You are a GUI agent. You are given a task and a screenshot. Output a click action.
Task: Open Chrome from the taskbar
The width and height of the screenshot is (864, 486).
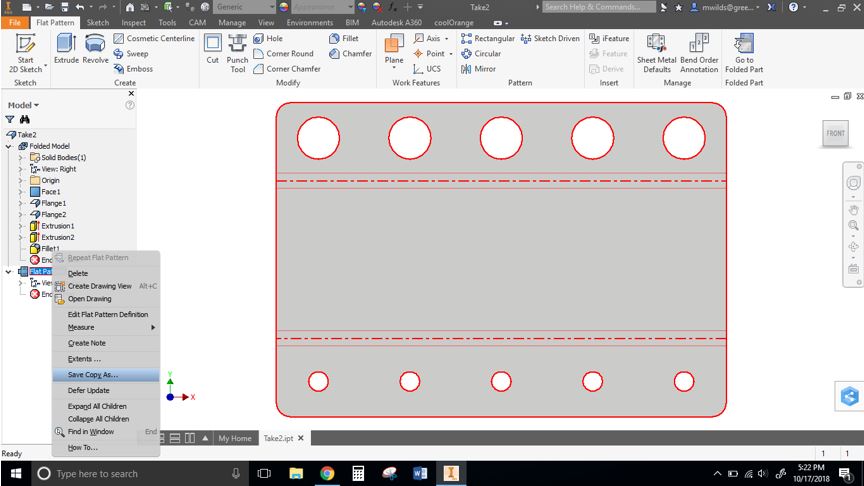[x=327, y=473]
